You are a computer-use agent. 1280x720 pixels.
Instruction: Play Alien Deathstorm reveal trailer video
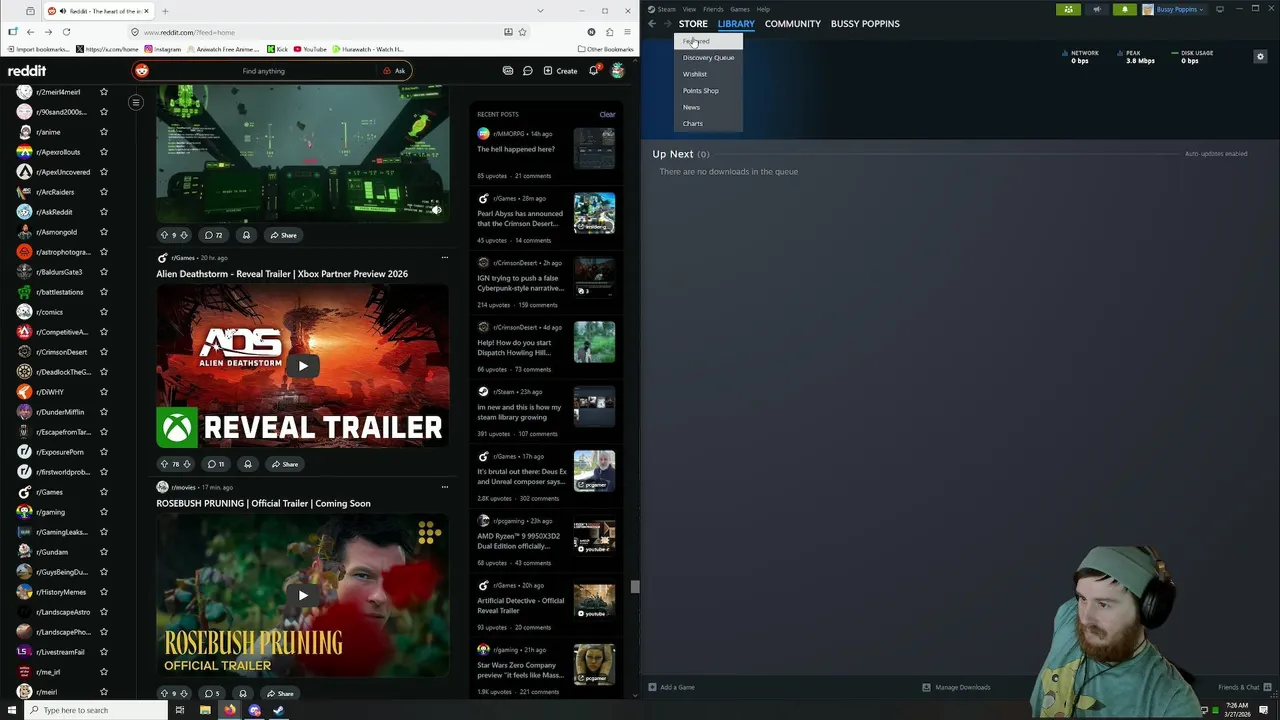tap(303, 366)
